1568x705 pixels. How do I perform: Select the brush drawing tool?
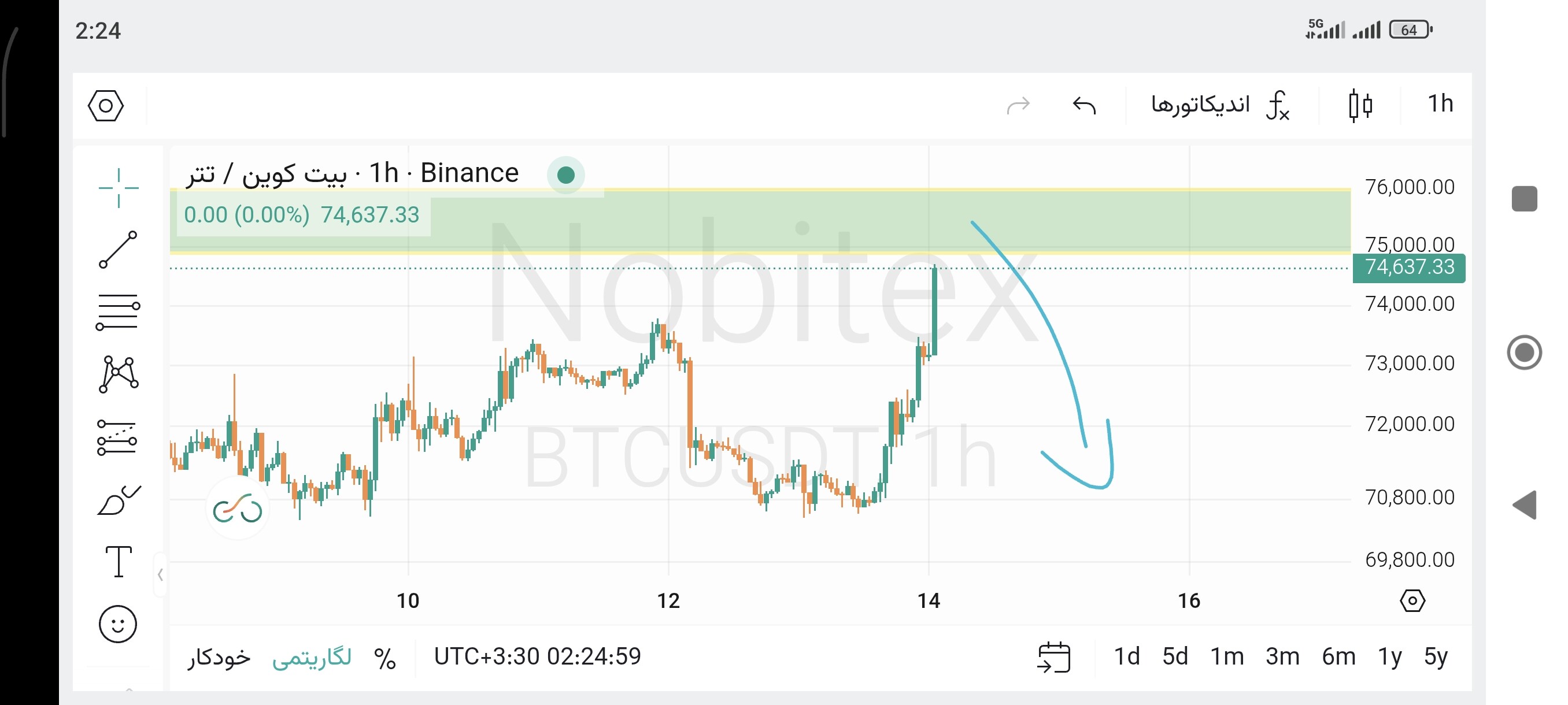pyautogui.click(x=119, y=500)
